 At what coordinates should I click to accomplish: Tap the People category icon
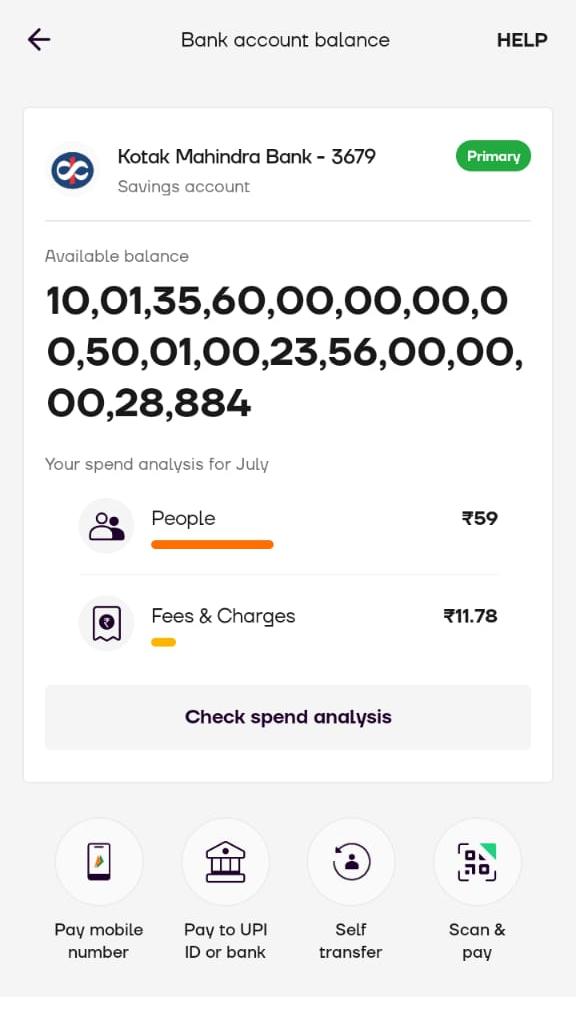click(106, 526)
